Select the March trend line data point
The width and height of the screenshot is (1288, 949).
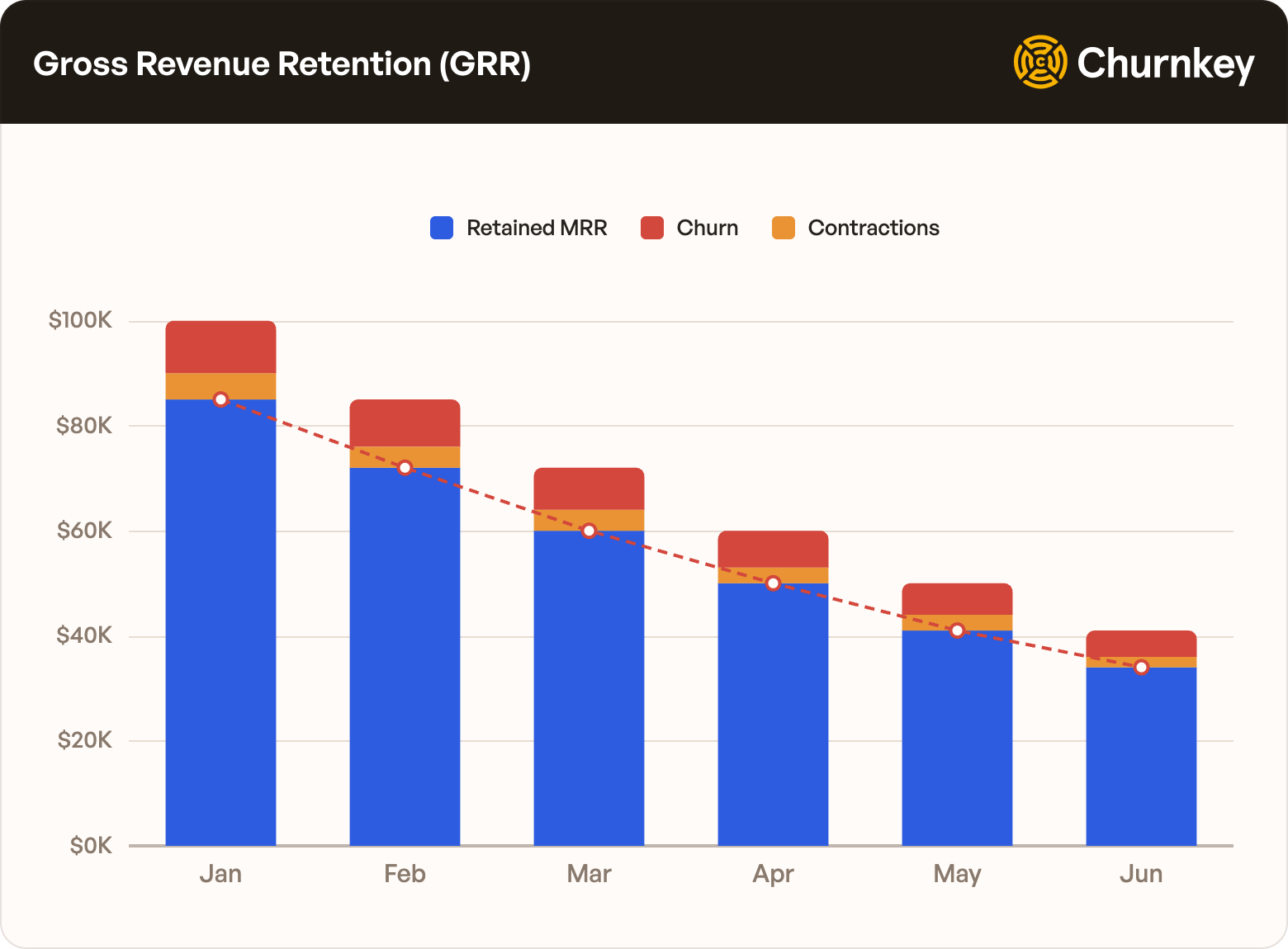(589, 531)
